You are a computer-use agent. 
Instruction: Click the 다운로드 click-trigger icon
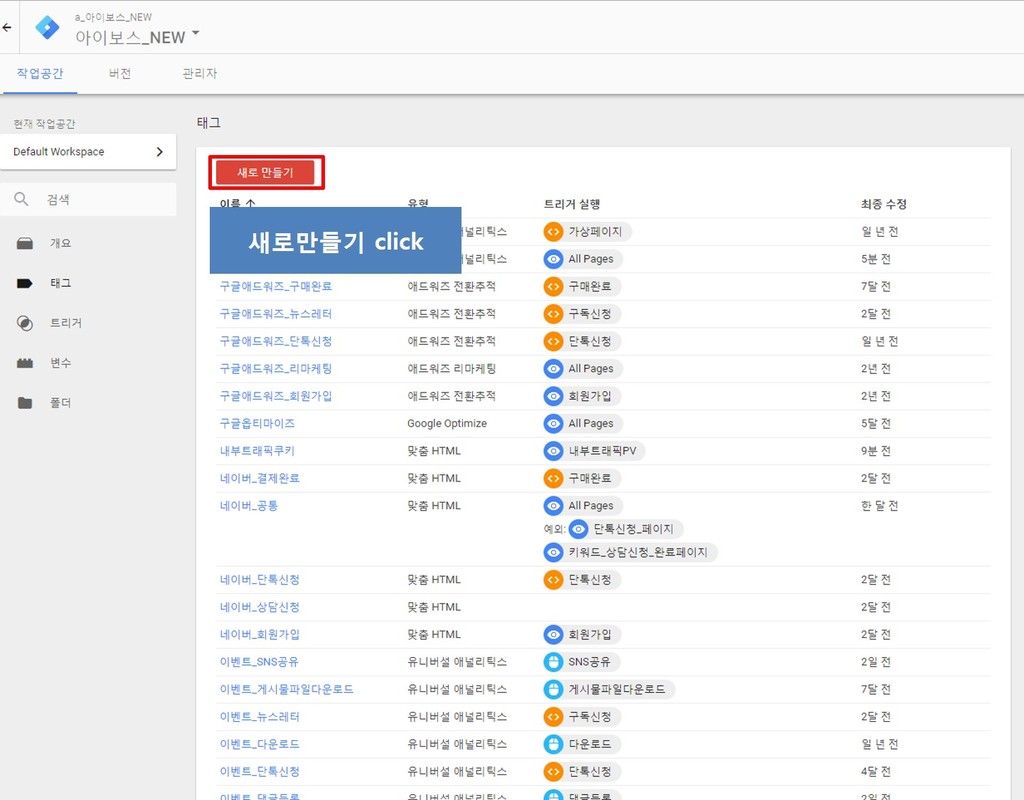click(x=553, y=744)
